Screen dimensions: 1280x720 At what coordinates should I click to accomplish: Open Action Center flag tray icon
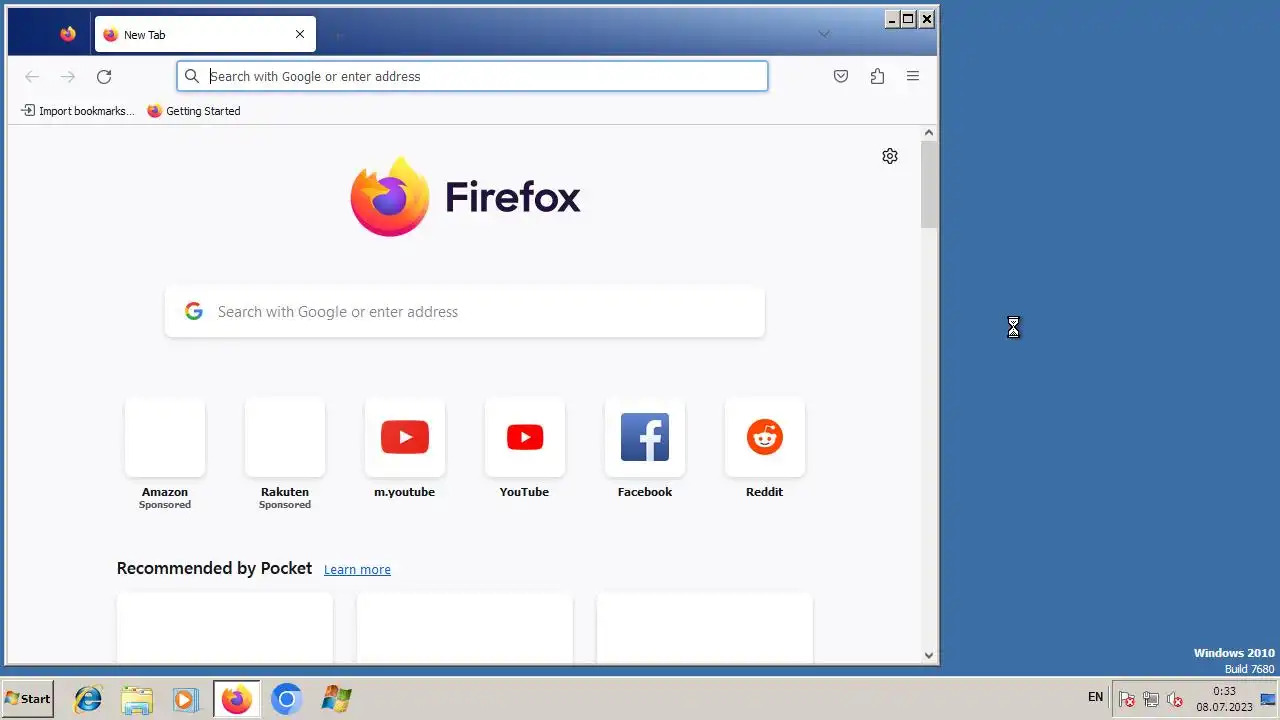[x=1126, y=699]
